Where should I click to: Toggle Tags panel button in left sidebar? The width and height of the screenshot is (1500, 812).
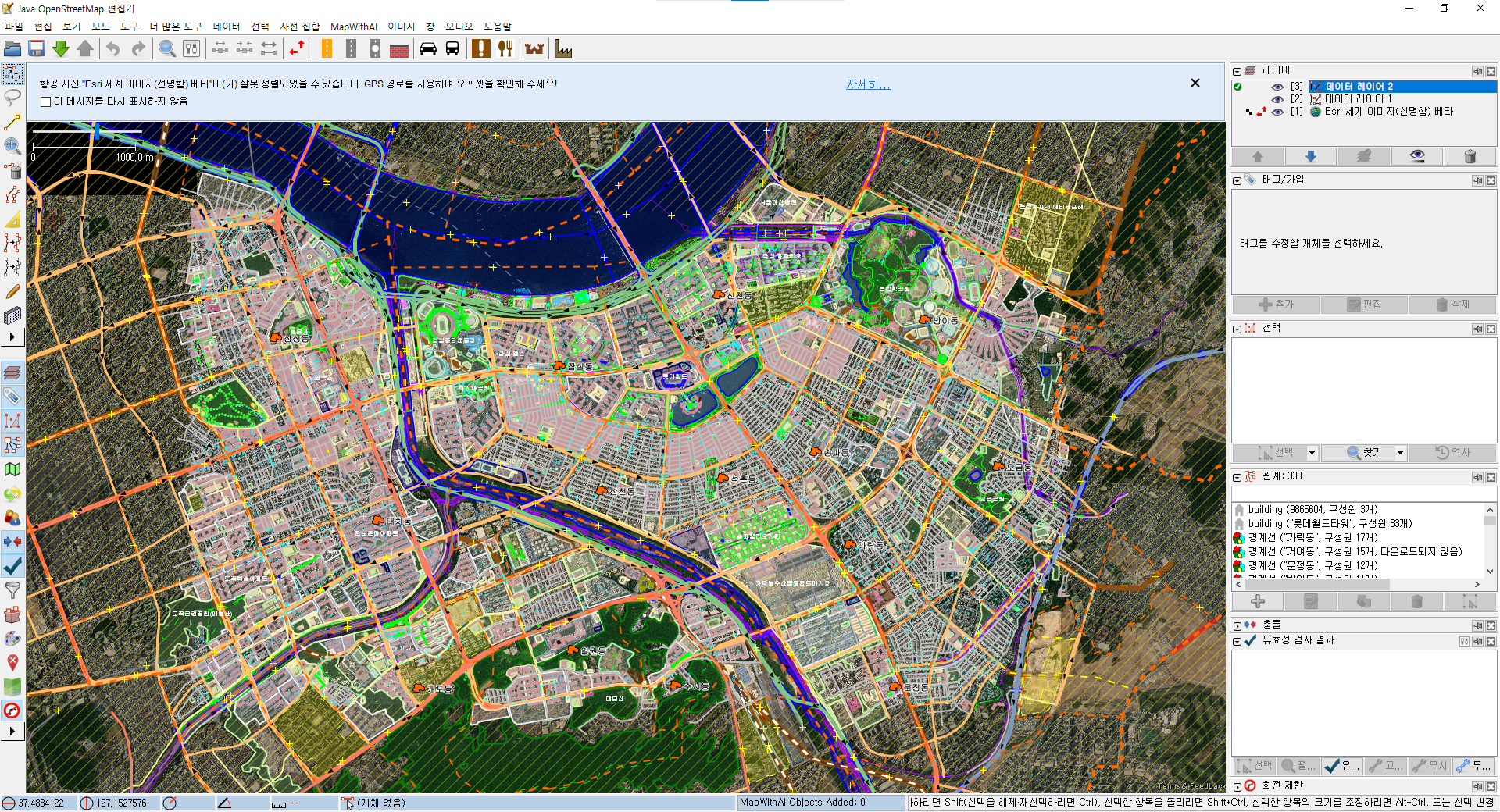pos(12,397)
